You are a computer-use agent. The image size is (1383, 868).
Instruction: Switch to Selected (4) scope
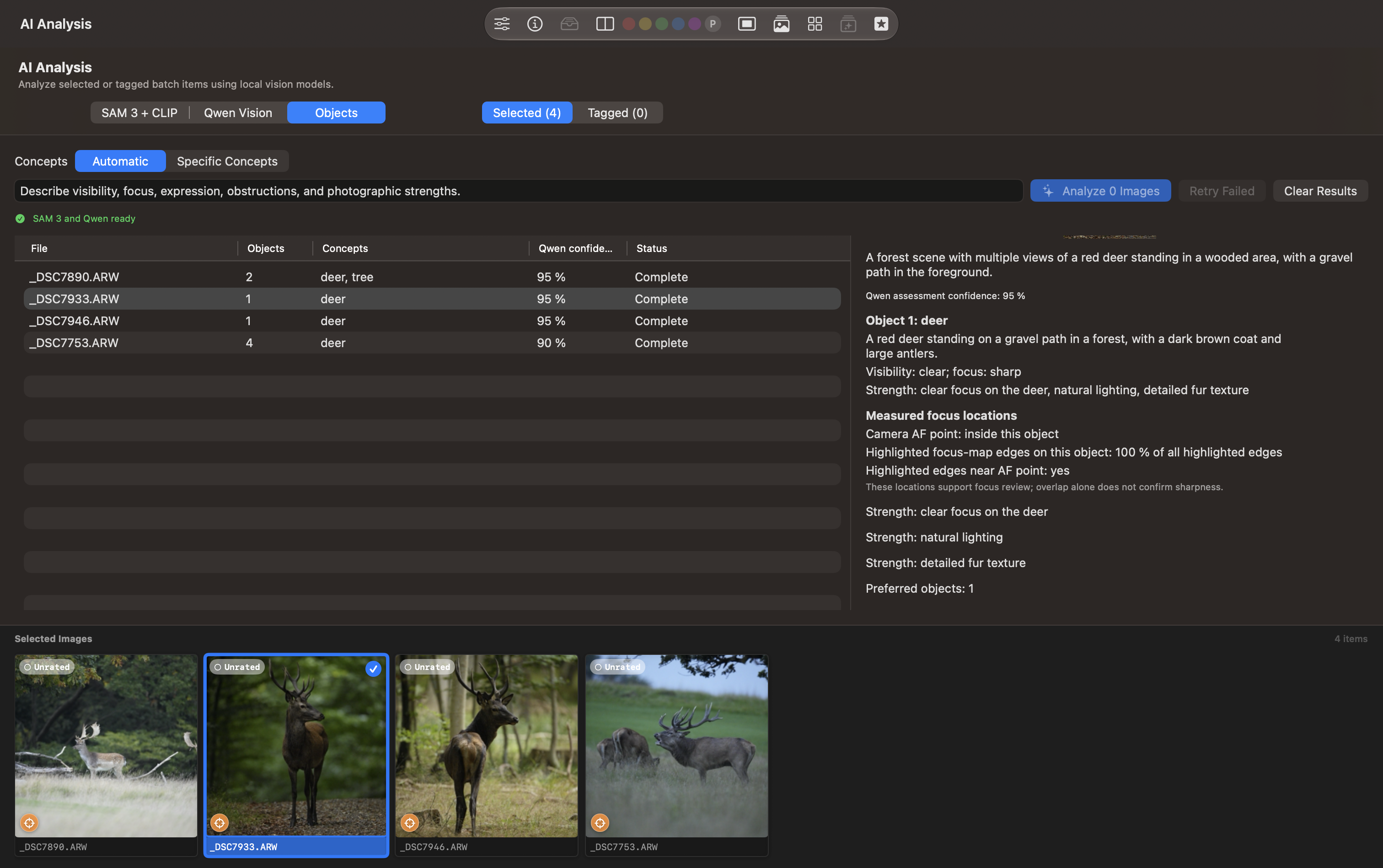pyautogui.click(x=527, y=113)
